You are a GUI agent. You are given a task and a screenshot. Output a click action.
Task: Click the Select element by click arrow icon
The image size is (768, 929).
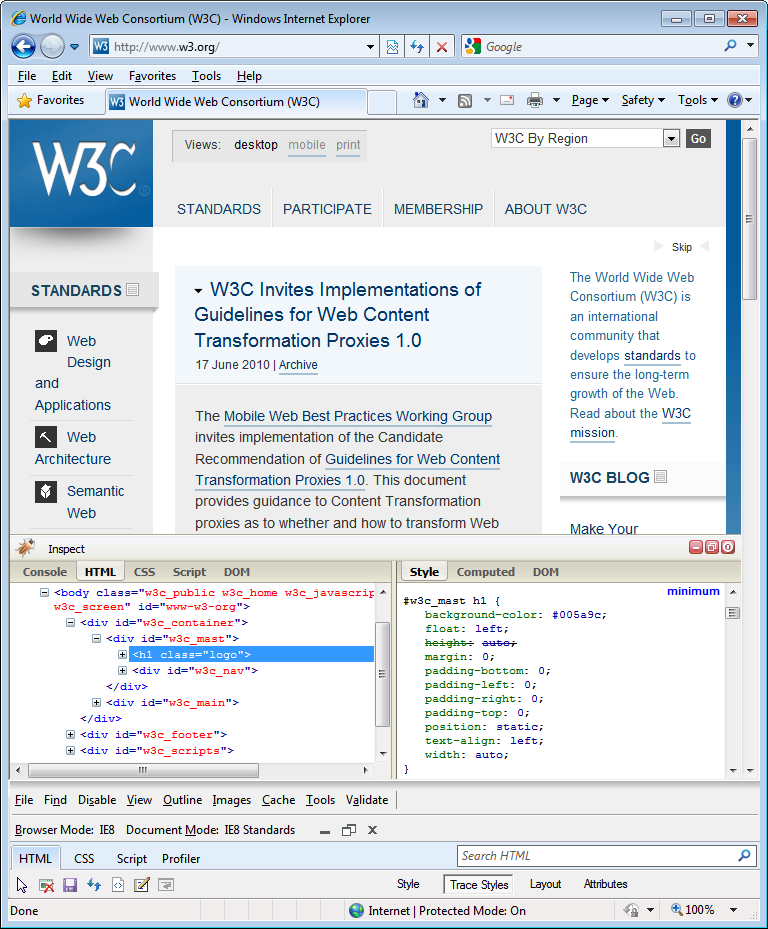[22, 885]
